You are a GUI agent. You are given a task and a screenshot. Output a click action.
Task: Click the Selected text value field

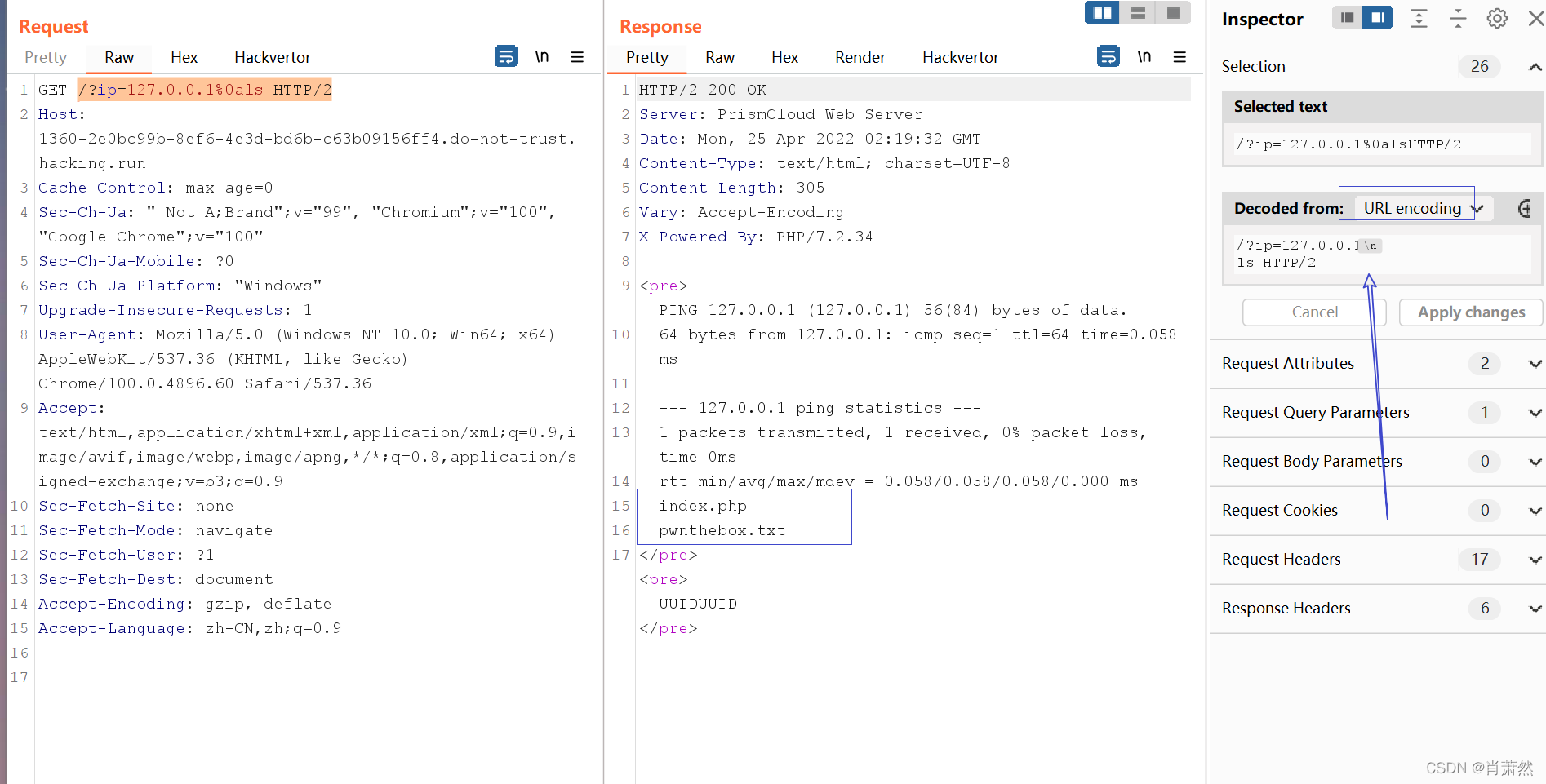click(x=1382, y=144)
